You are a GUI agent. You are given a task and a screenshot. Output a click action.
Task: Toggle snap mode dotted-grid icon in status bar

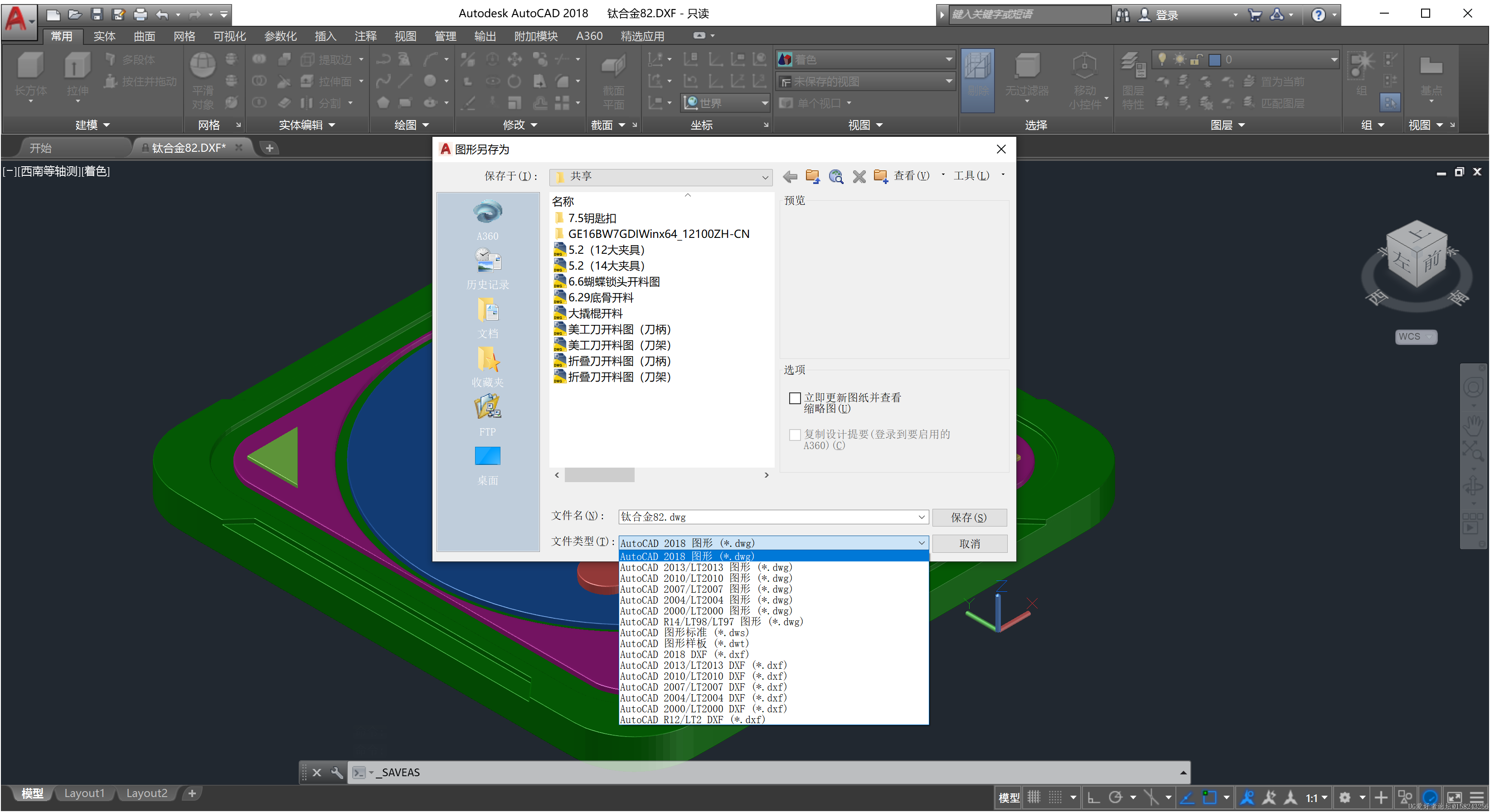coord(1055,797)
